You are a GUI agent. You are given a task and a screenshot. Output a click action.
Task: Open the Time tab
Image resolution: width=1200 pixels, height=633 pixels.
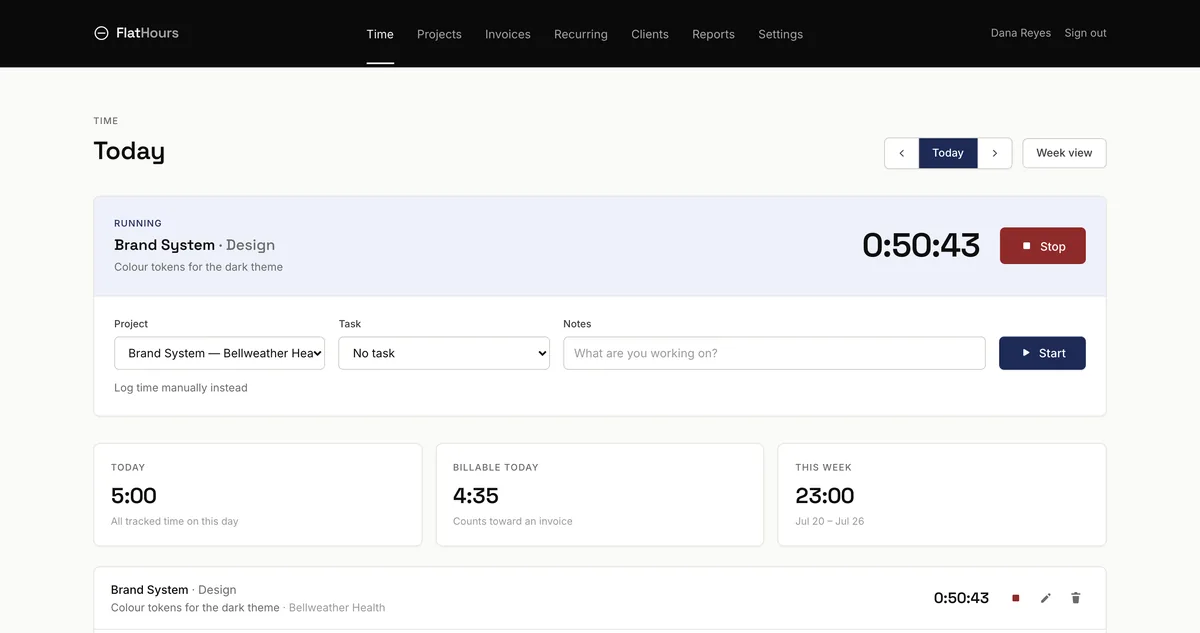pos(380,34)
